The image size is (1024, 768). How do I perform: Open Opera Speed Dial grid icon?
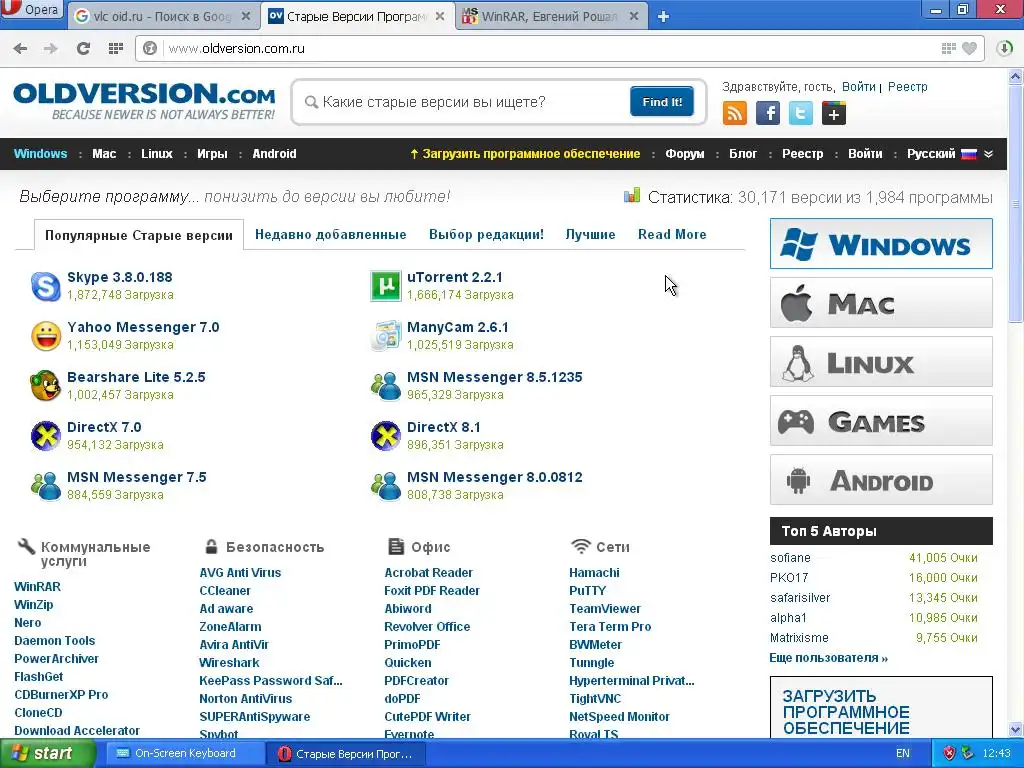[116, 48]
